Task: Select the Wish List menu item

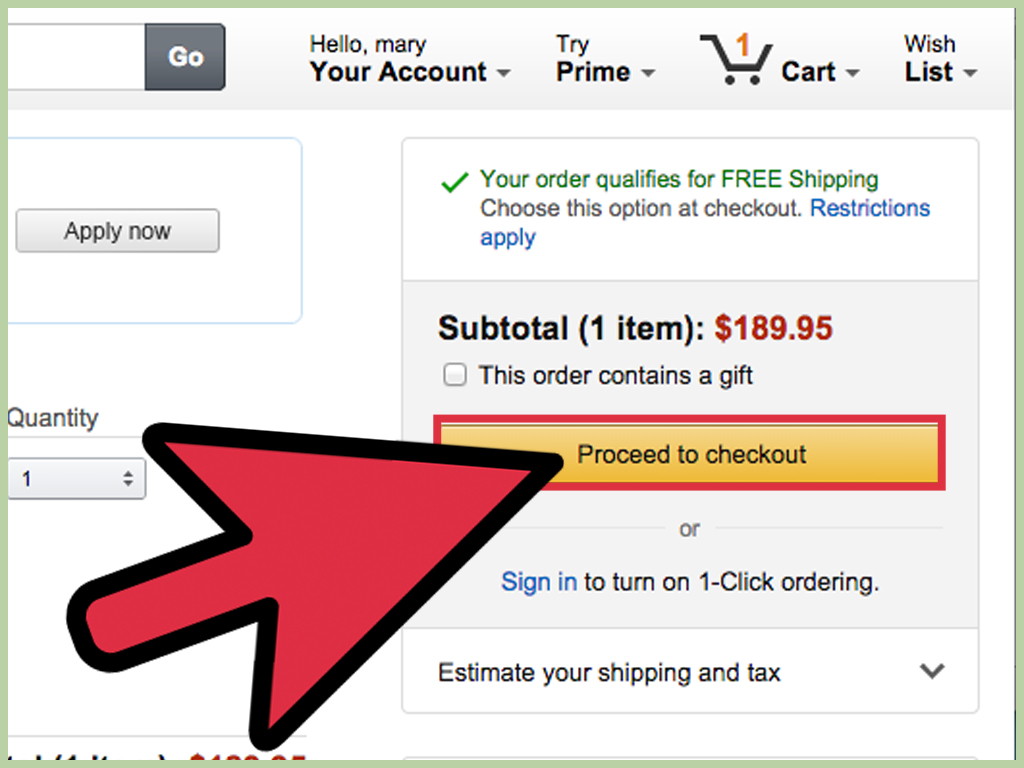Action: (930, 58)
